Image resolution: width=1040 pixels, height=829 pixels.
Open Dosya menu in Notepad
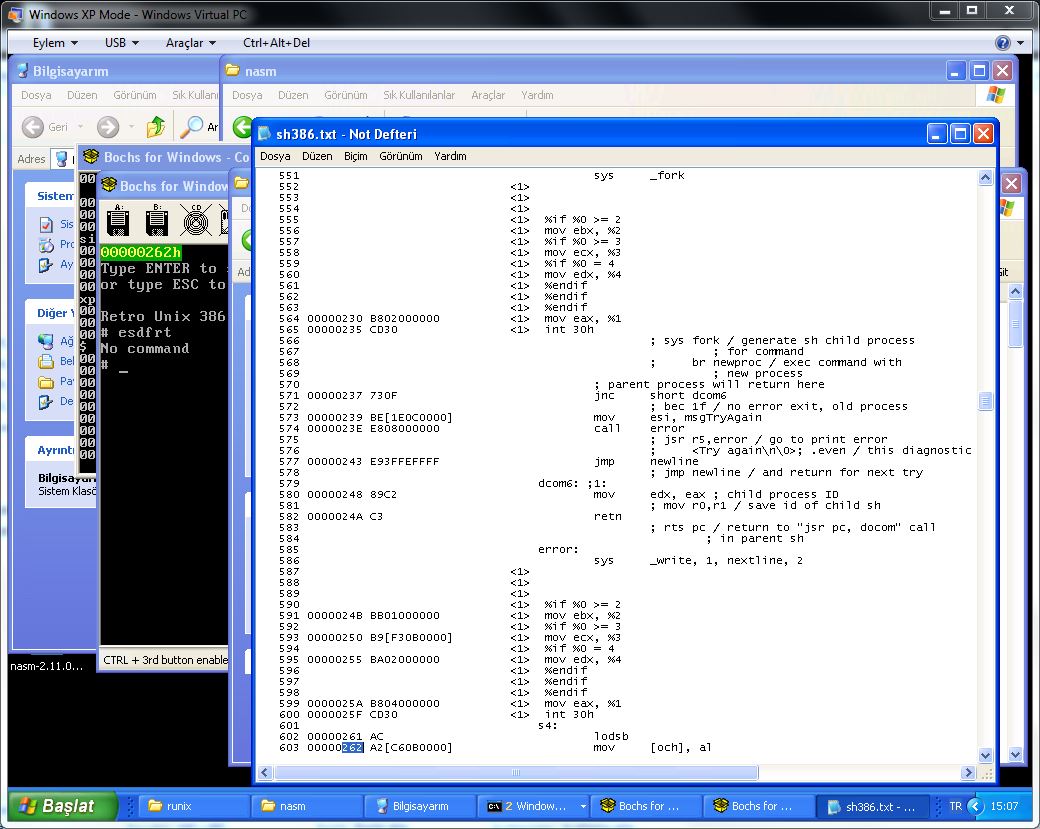pos(275,157)
